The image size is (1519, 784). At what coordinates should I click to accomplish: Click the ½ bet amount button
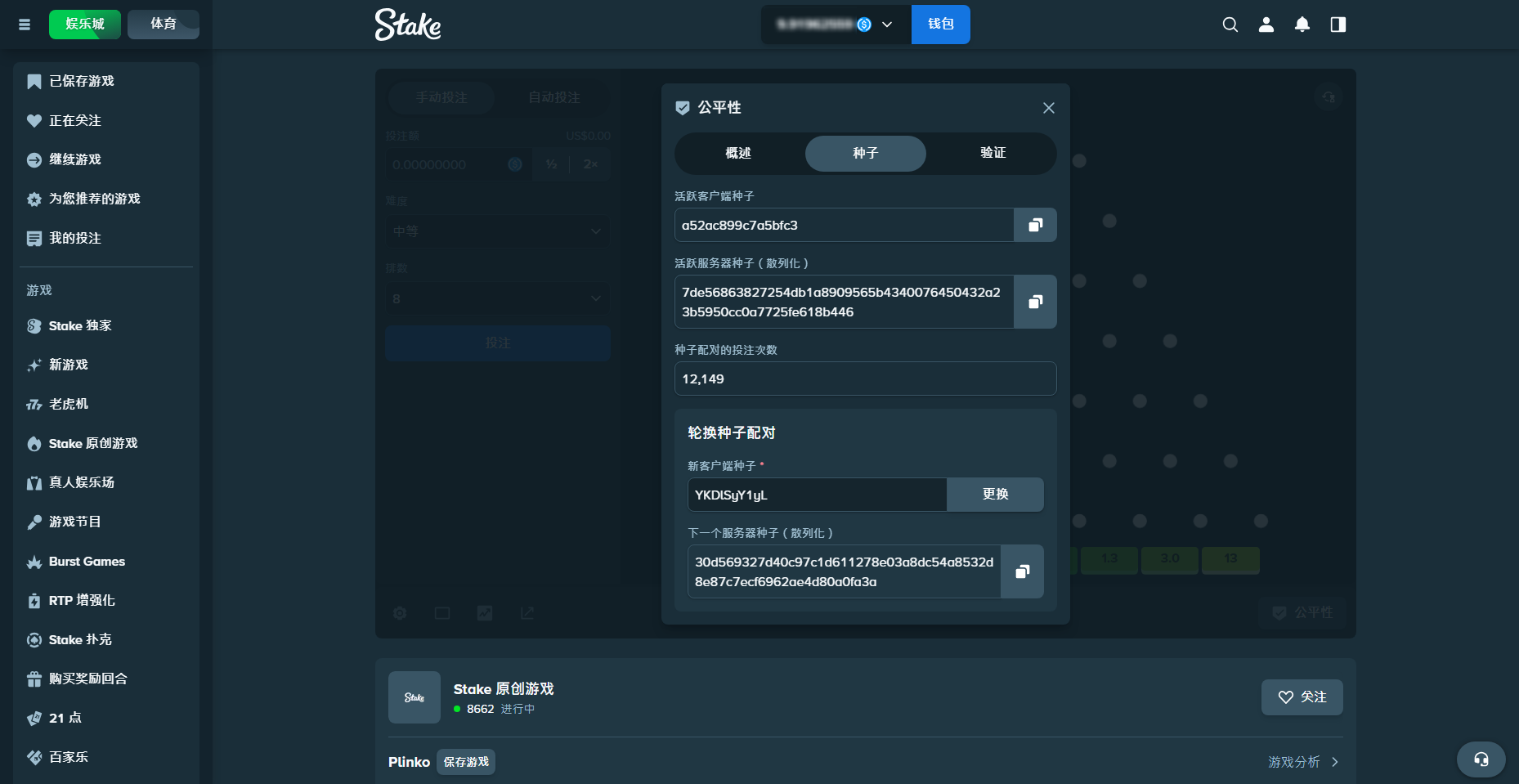coord(552,165)
